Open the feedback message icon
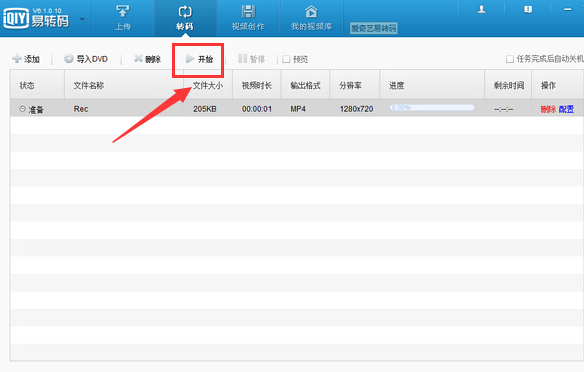This screenshot has width=584, height=372. click(528, 9)
